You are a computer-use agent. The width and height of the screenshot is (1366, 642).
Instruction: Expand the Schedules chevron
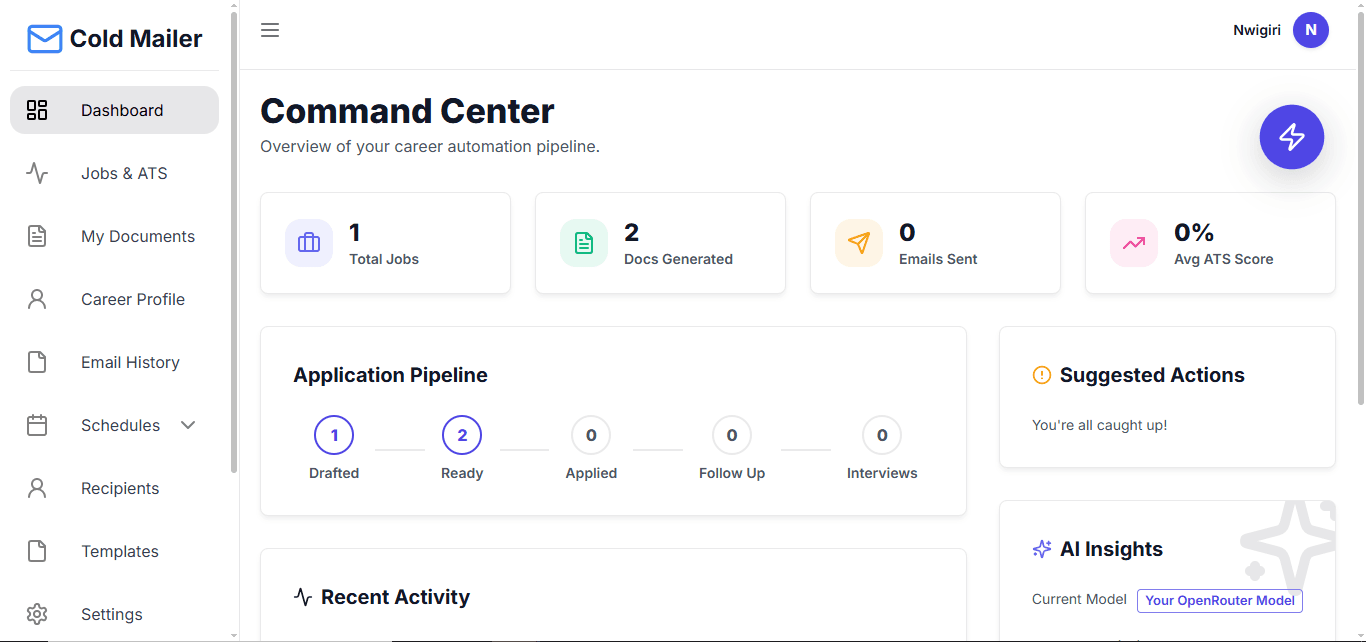click(x=188, y=425)
